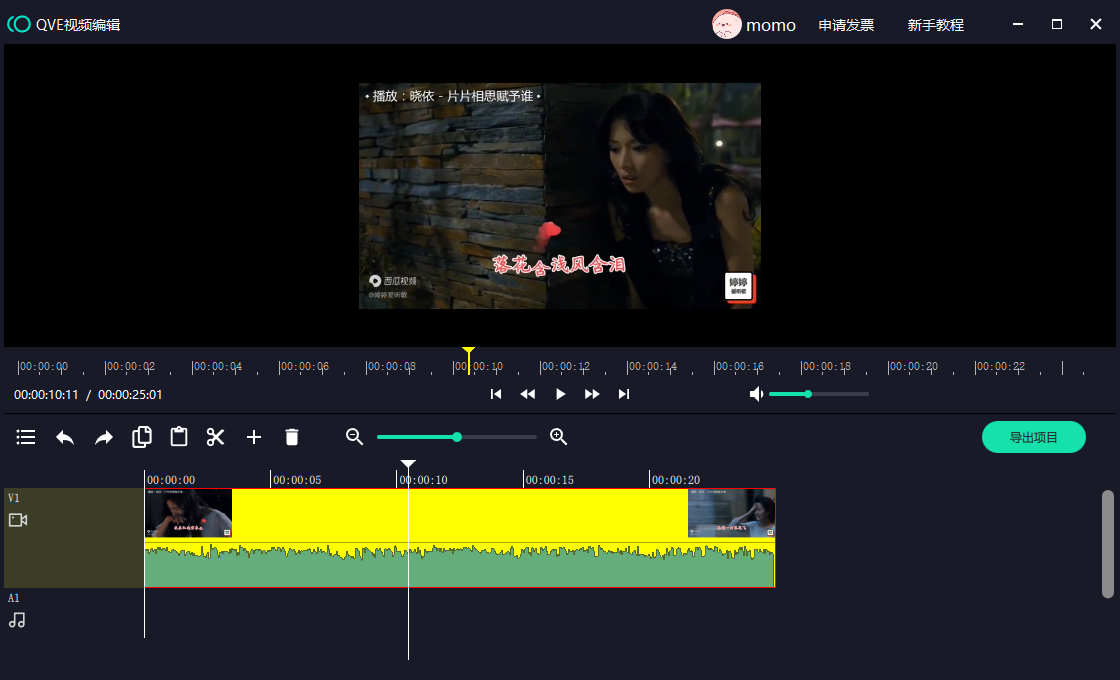Rewind the preview playback
Viewport: 1120px width, 680px height.
coord(528,394)
